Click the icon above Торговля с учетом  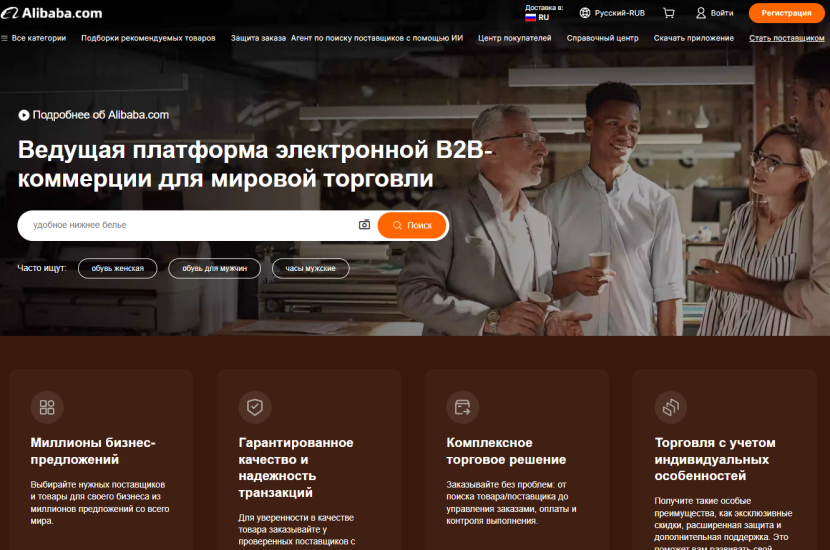tap(671, 407)
